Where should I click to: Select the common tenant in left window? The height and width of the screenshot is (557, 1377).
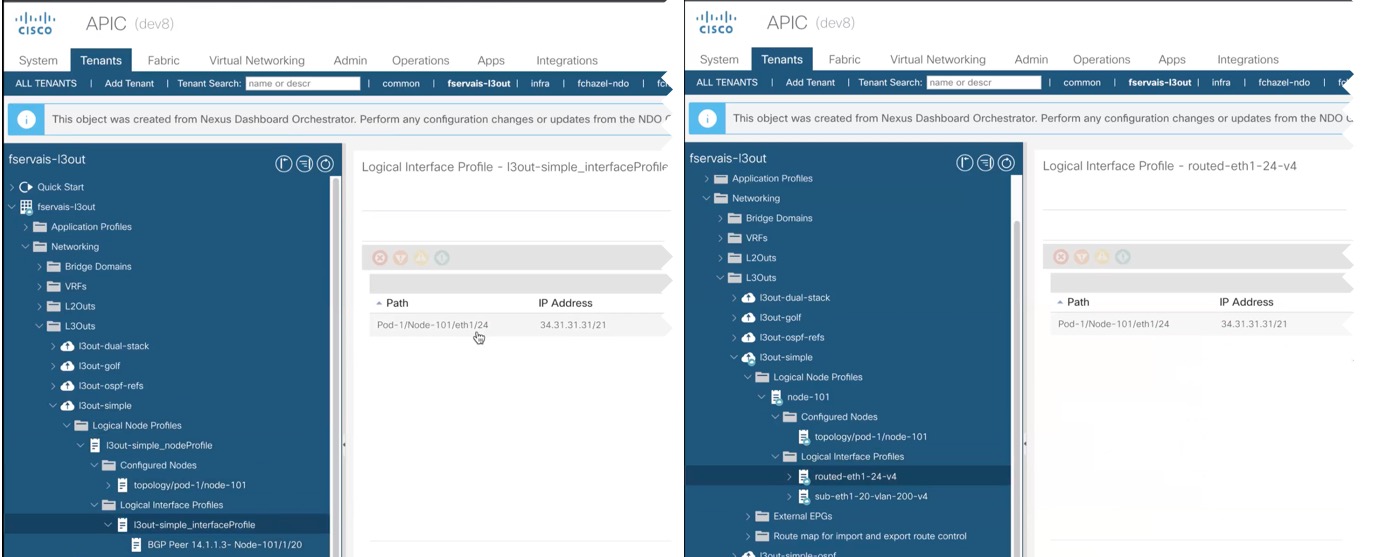401,84
